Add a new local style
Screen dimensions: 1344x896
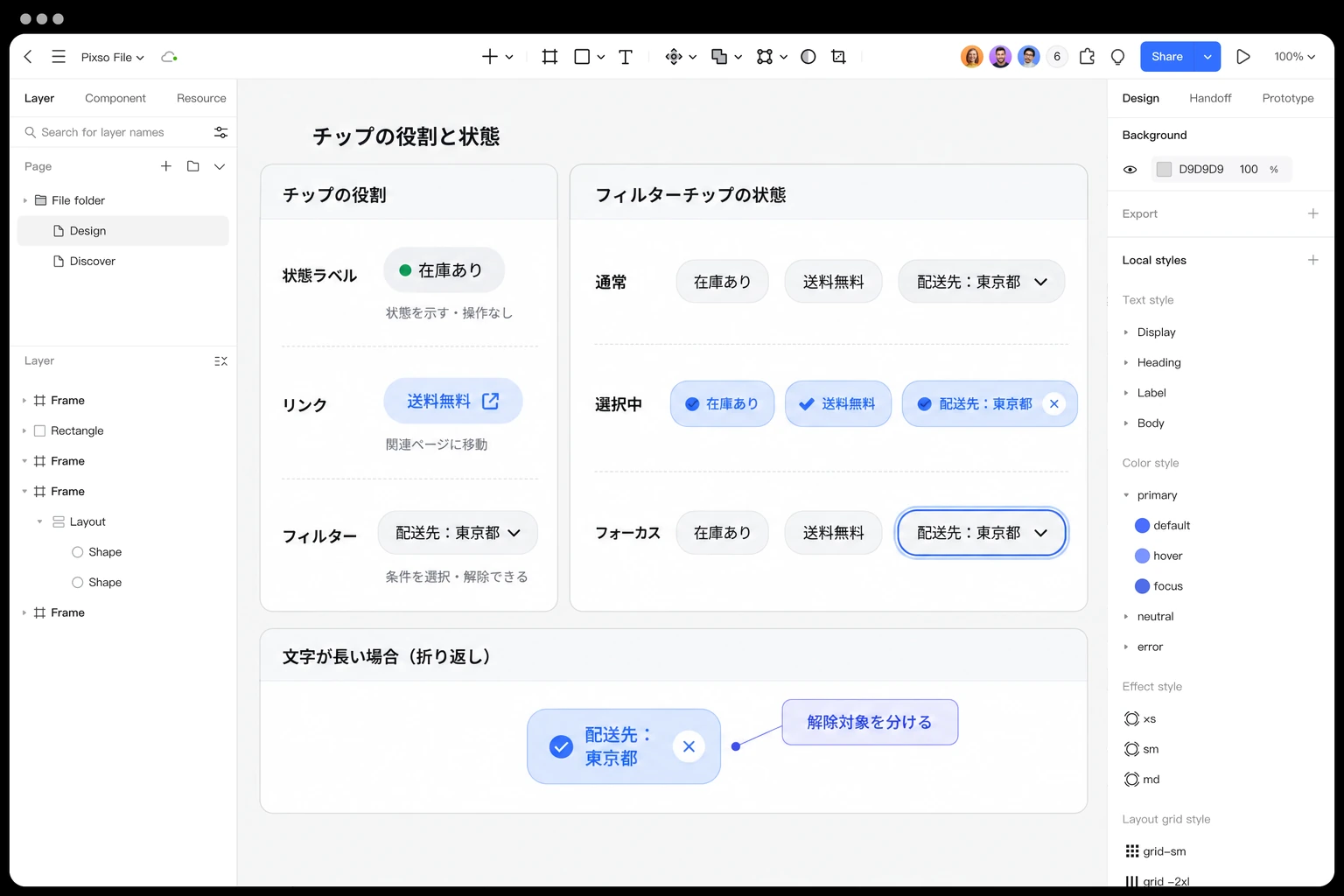(1312, 260)
